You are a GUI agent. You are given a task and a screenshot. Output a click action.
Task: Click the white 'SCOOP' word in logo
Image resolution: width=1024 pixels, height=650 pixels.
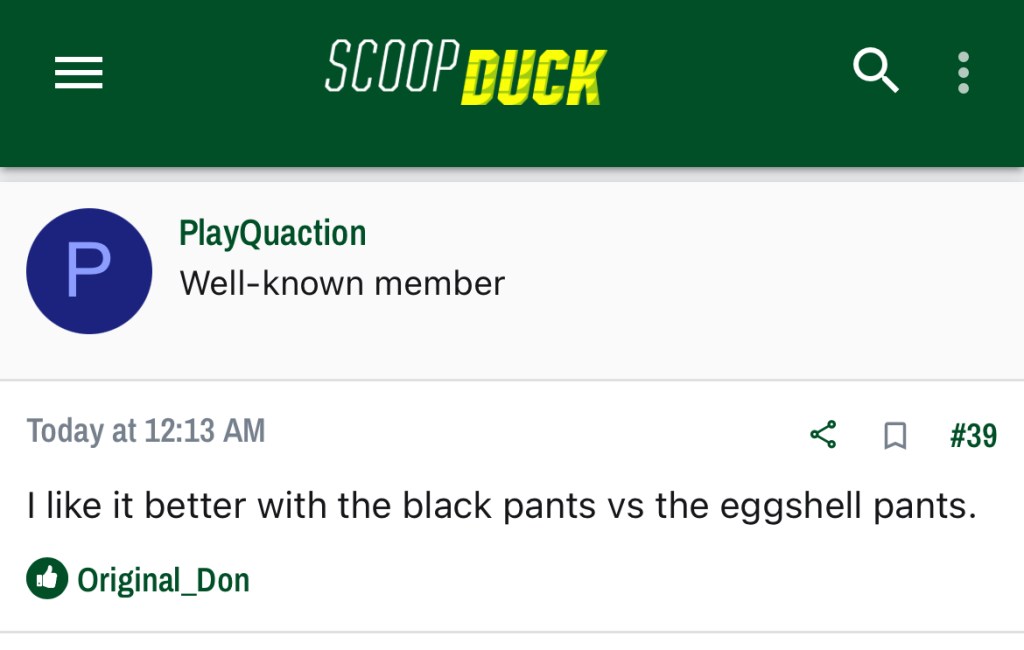click(391, 66)
